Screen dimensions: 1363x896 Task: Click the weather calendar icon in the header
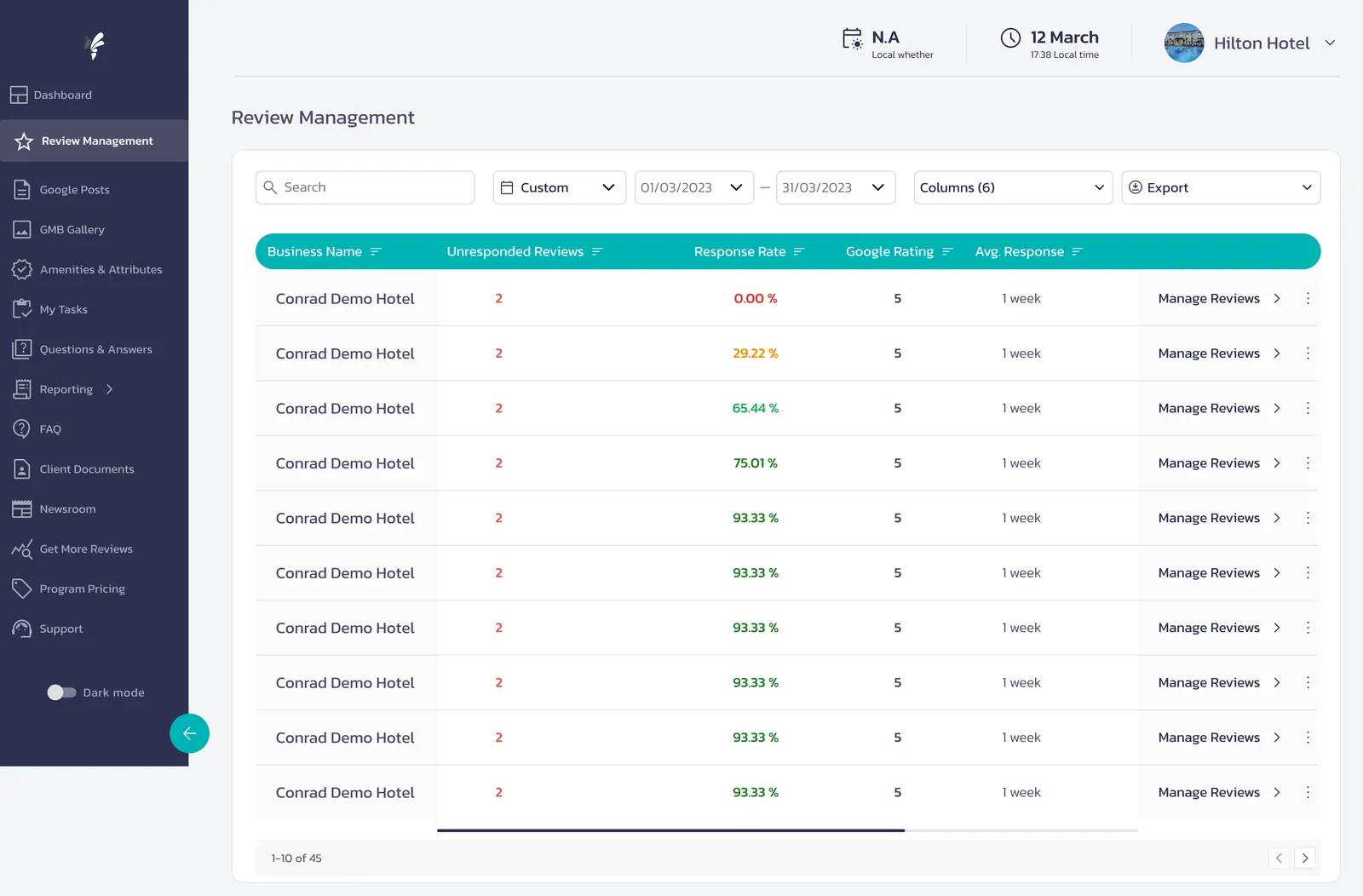(x=852, y=38)
